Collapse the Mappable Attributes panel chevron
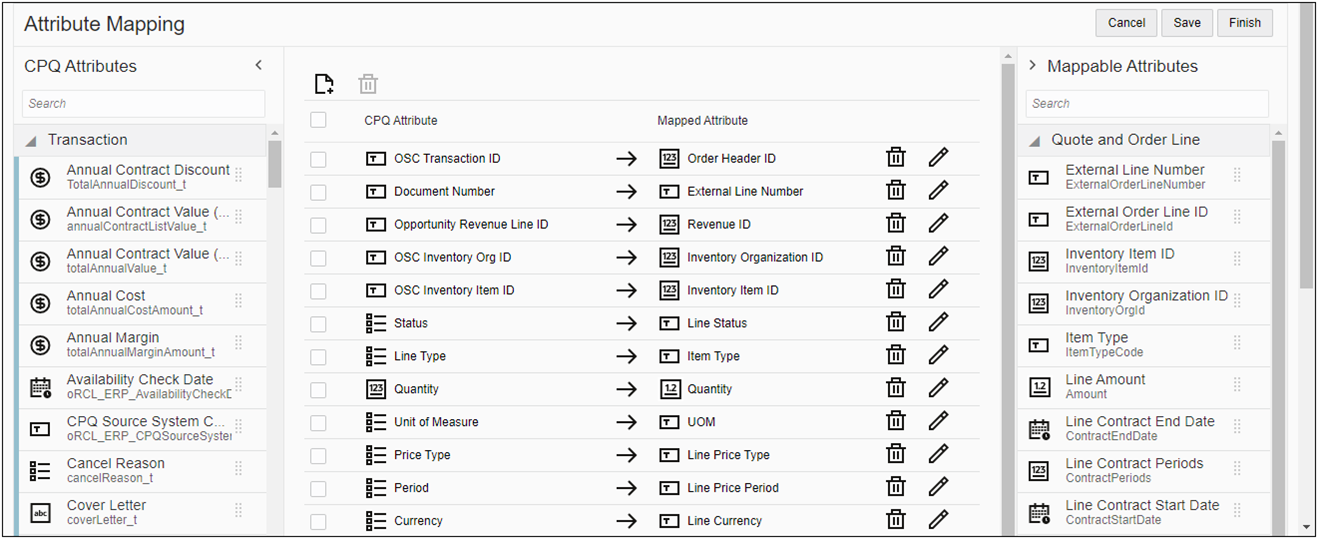 point(1032,65)
